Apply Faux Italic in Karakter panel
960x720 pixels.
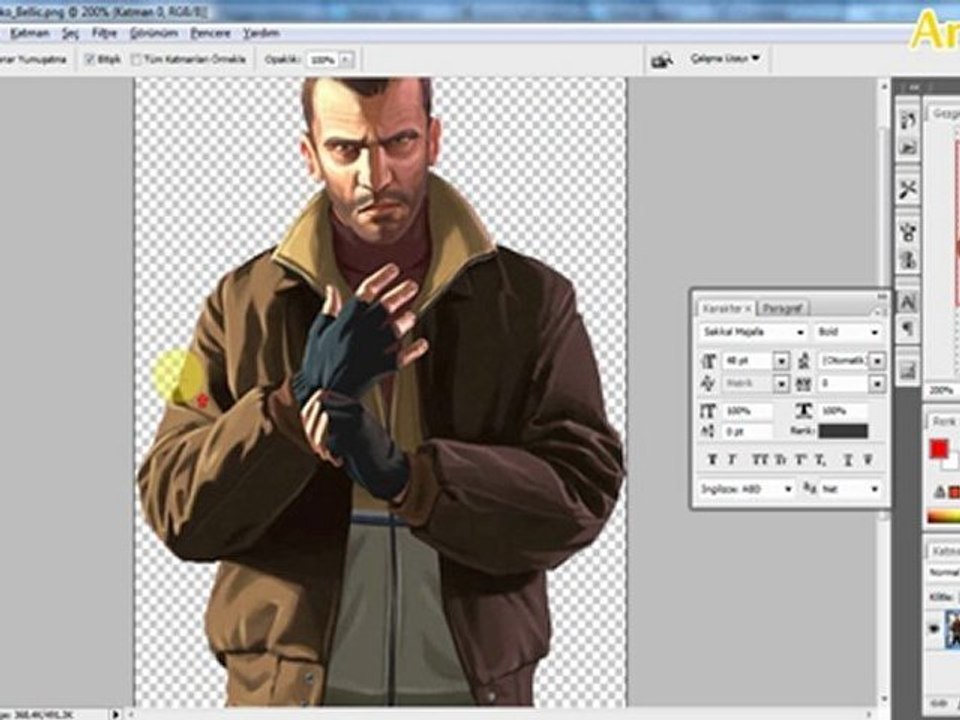[x=732, y=459]
